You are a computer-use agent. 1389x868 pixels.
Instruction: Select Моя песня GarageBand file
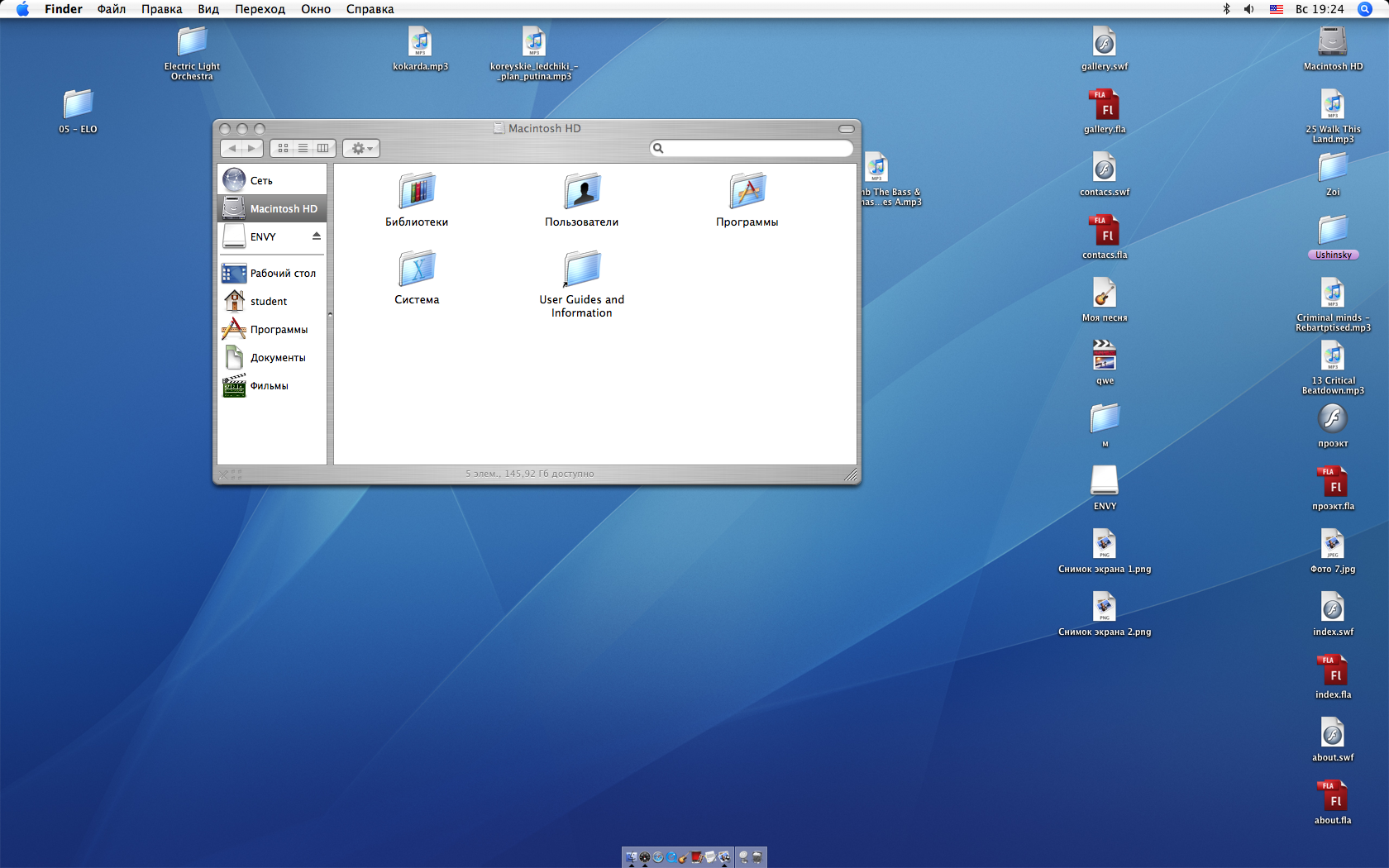[1105, 299]
